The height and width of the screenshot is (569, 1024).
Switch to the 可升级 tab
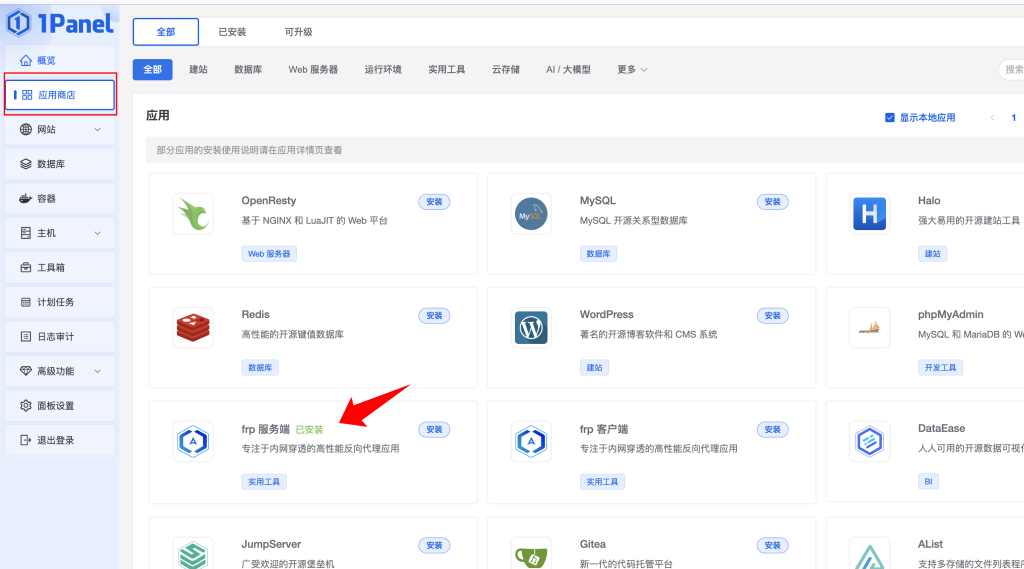point(298,32)
